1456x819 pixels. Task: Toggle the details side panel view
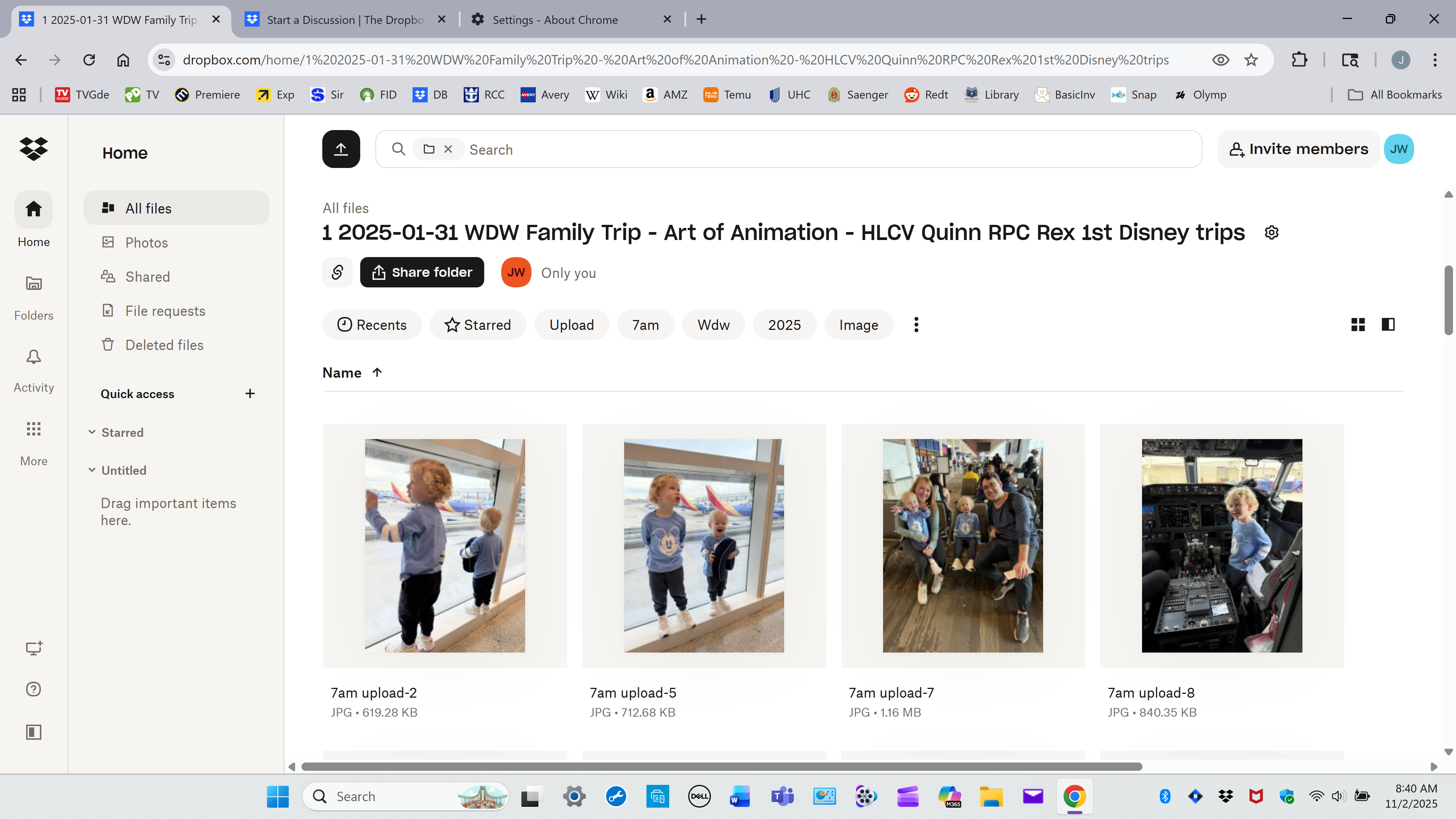click(1388, 325)
